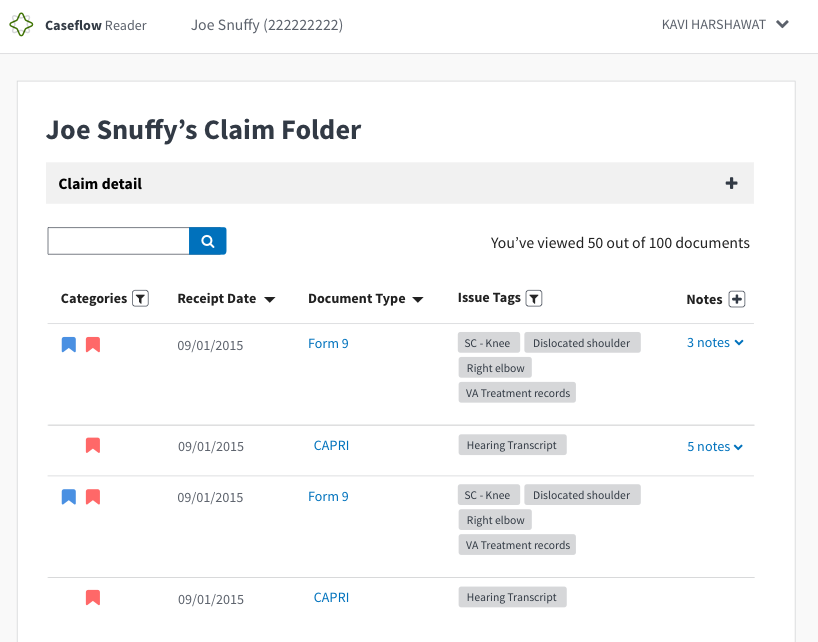This screenshot has width=818, height=642.
Task: Click blue bookmark in second Form 9 row
Action: click(x=69, y=496)
